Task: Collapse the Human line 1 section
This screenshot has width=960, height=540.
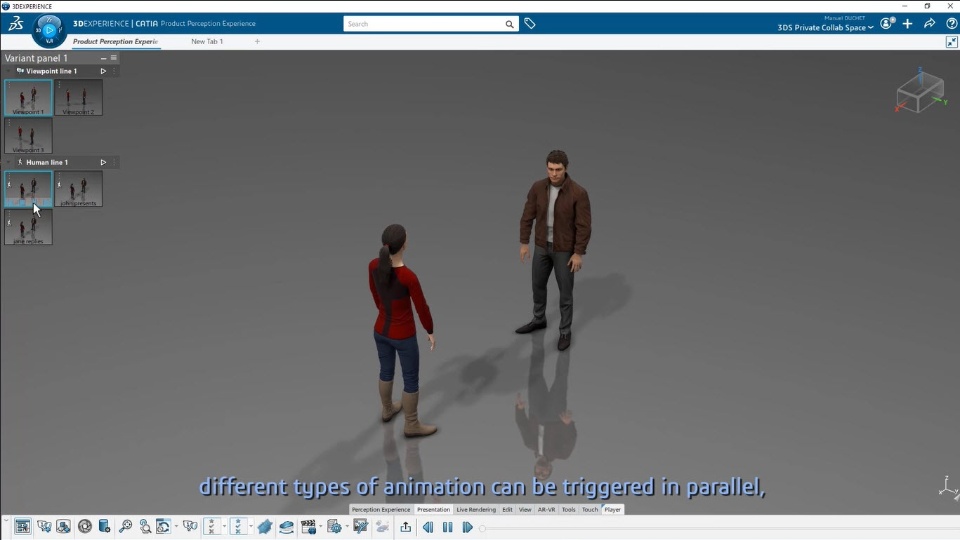Action: point(9,162)
